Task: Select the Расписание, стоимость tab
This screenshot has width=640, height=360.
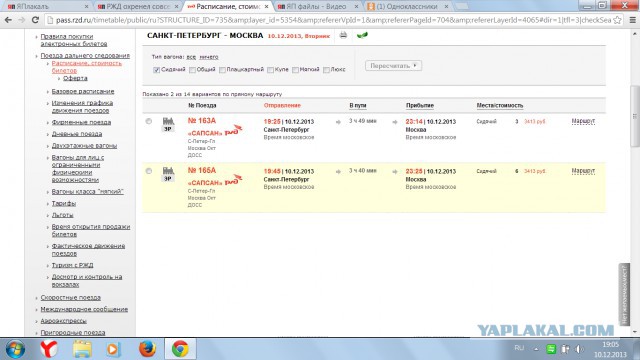Action: (x=227, y=7)
